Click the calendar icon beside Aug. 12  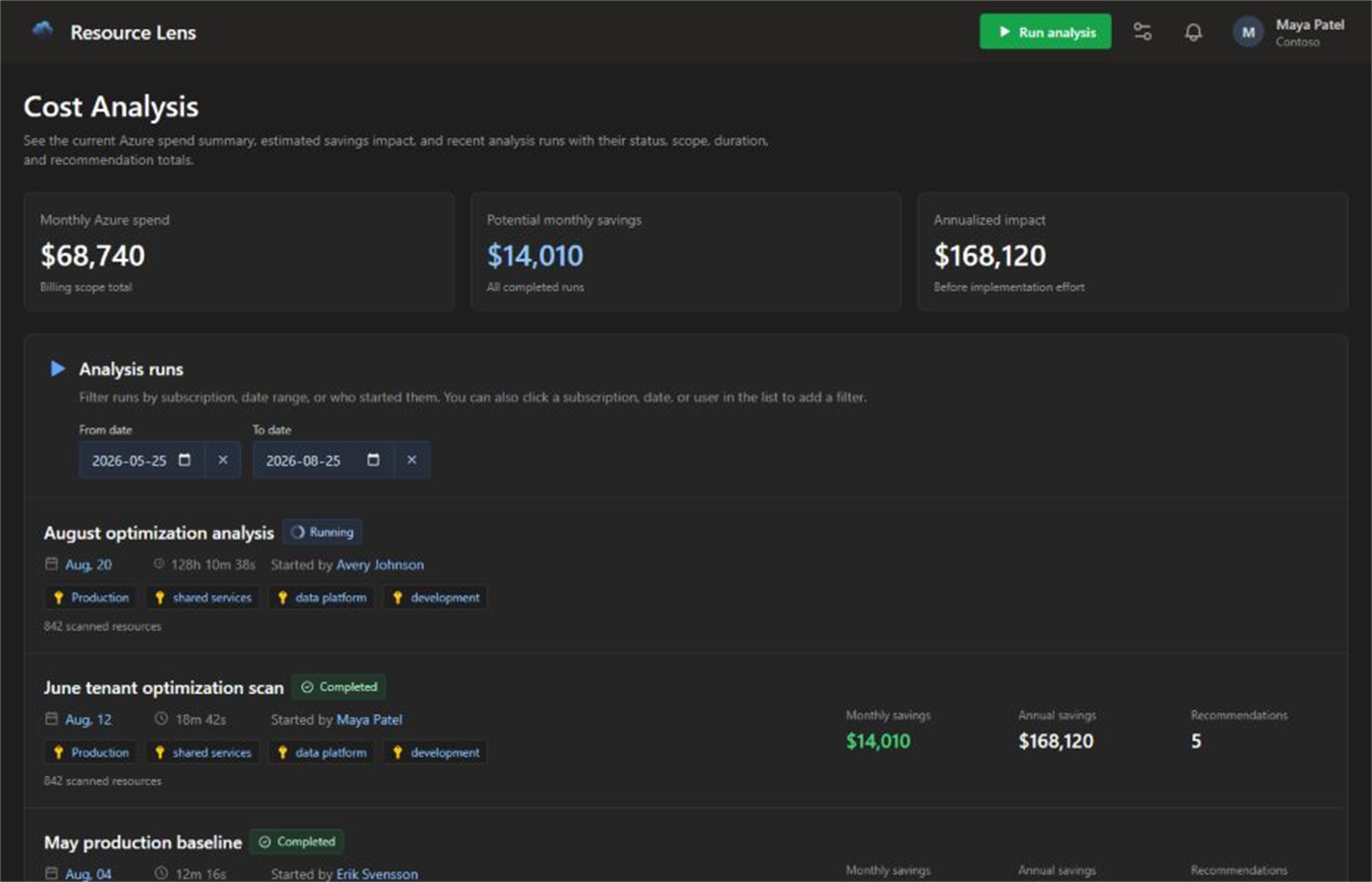pyautogui.click(x=51, y=718)
